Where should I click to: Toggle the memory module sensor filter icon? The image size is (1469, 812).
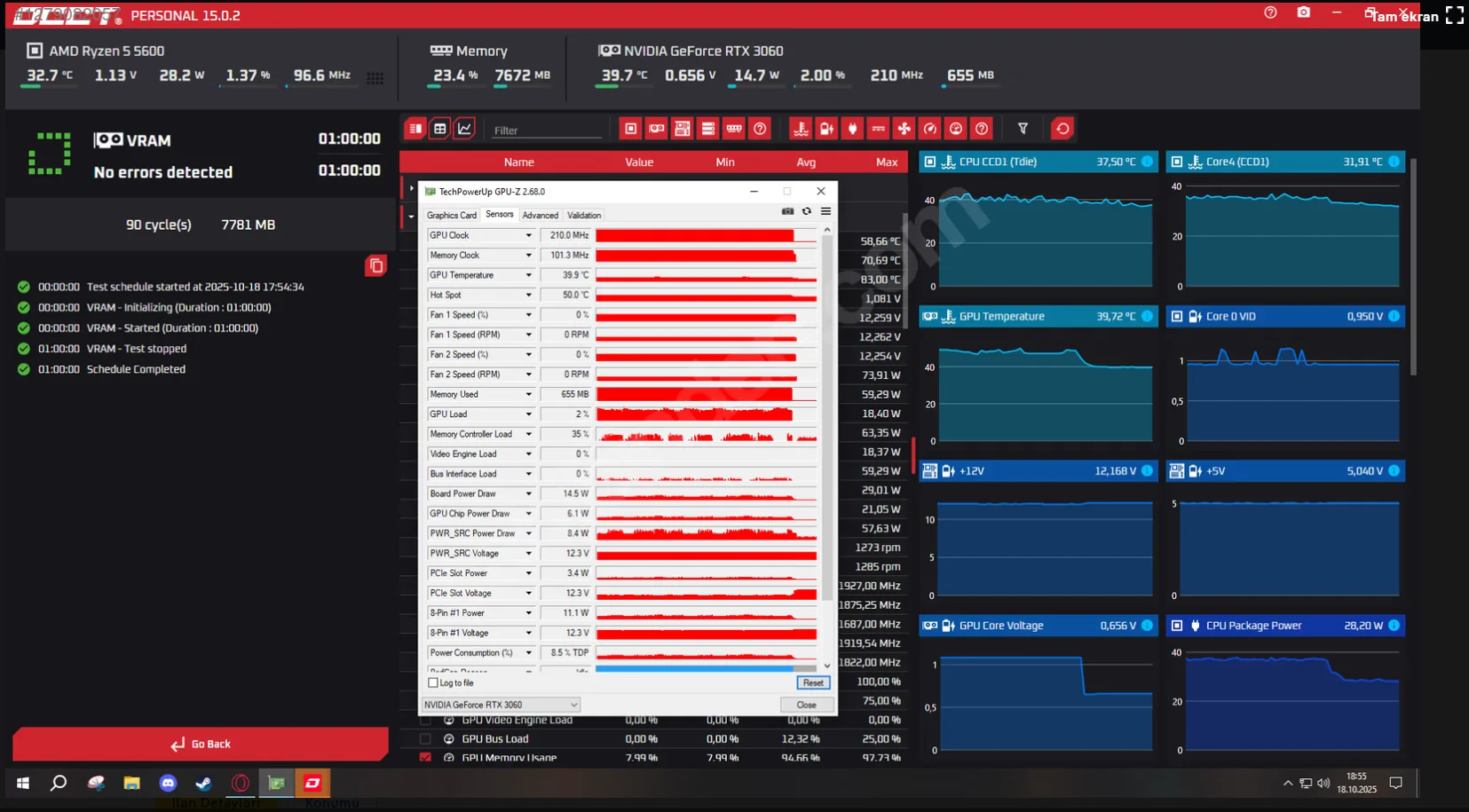(734, 129)
